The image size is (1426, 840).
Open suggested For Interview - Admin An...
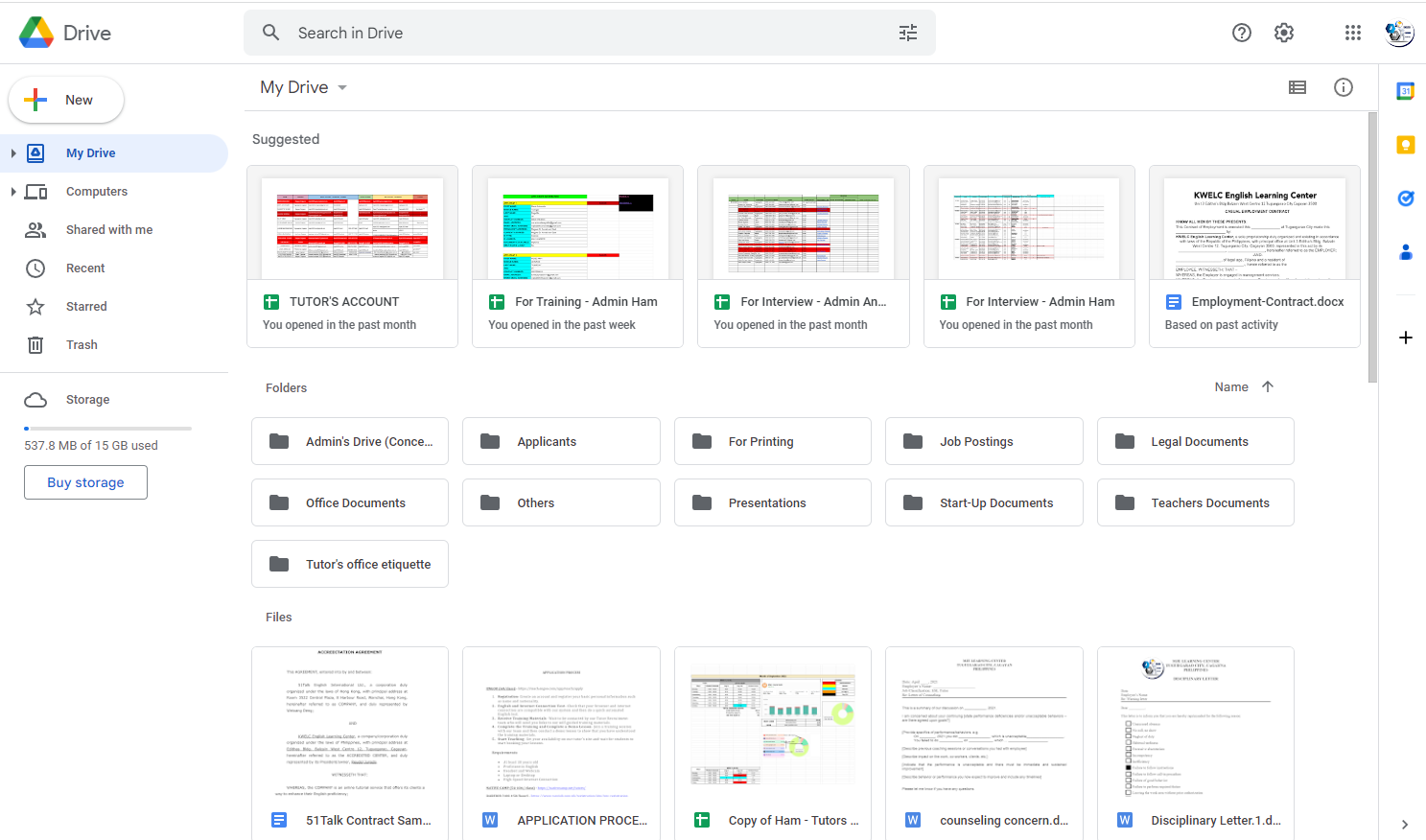tap(804, 256)
